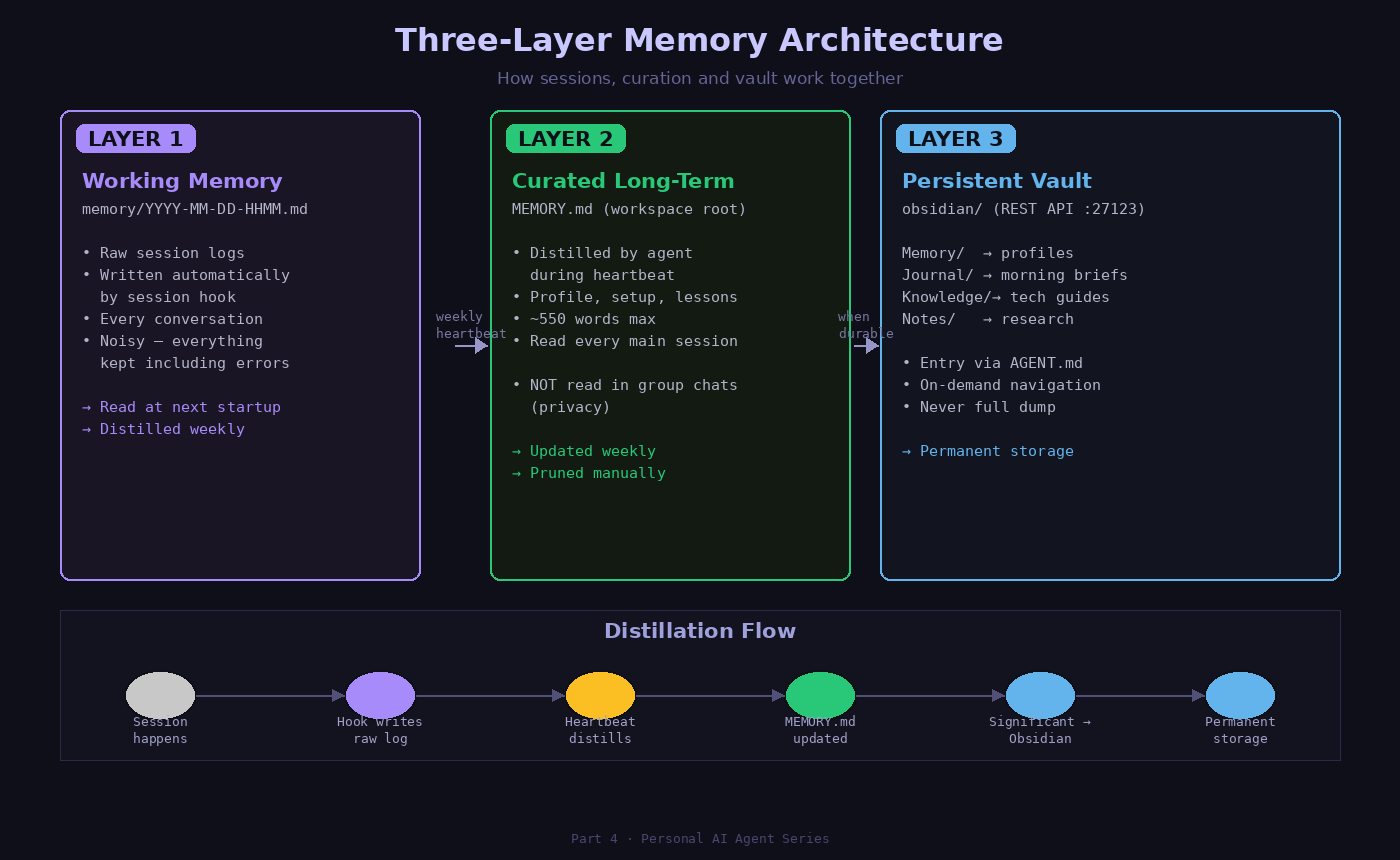This screenshot has width=1400, height=860.
Task: Click the final "Permanent storage" node
Action: pyautogui.click(x=1240, y=695)
